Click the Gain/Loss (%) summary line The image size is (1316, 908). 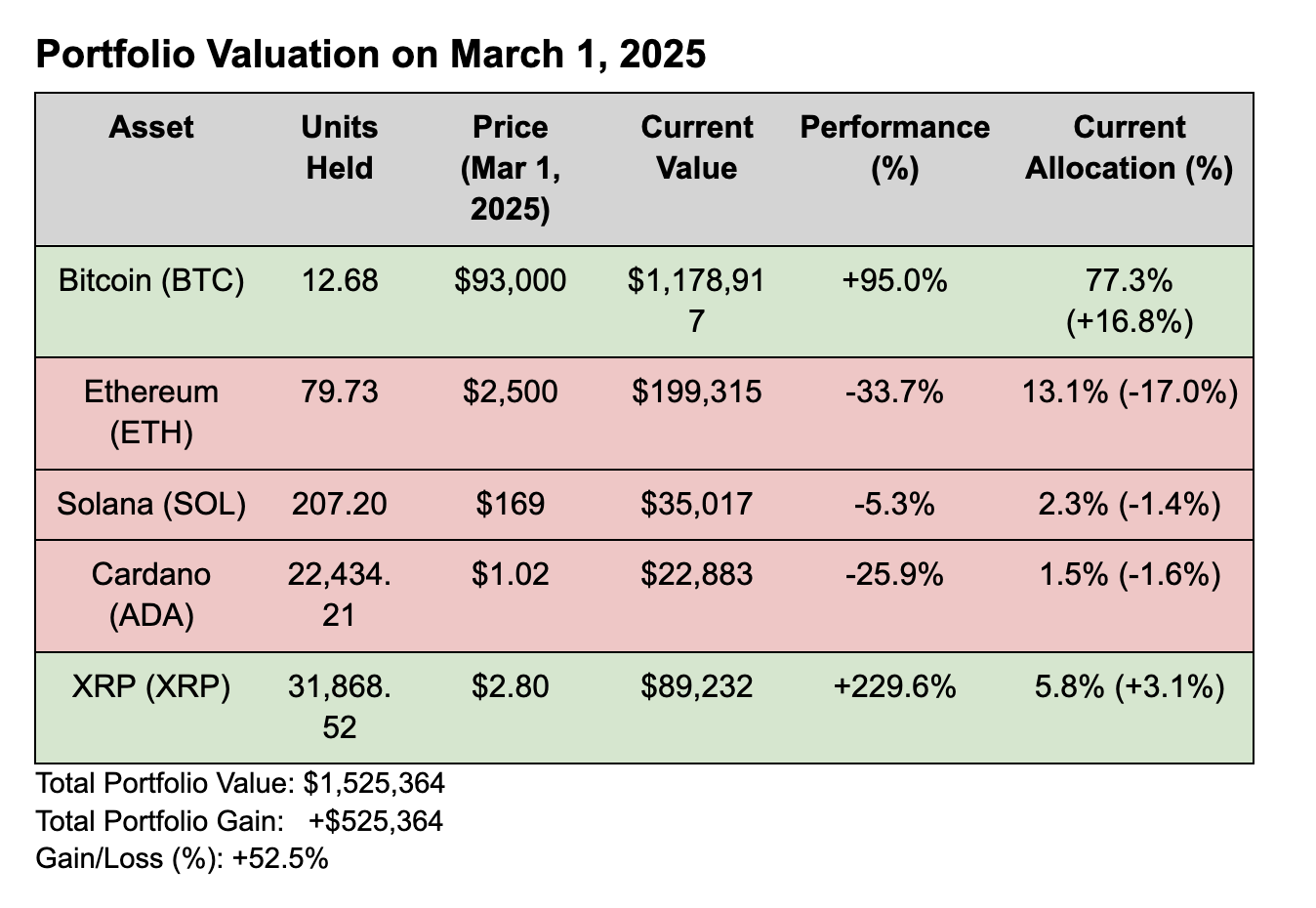(x=182, y=859)
